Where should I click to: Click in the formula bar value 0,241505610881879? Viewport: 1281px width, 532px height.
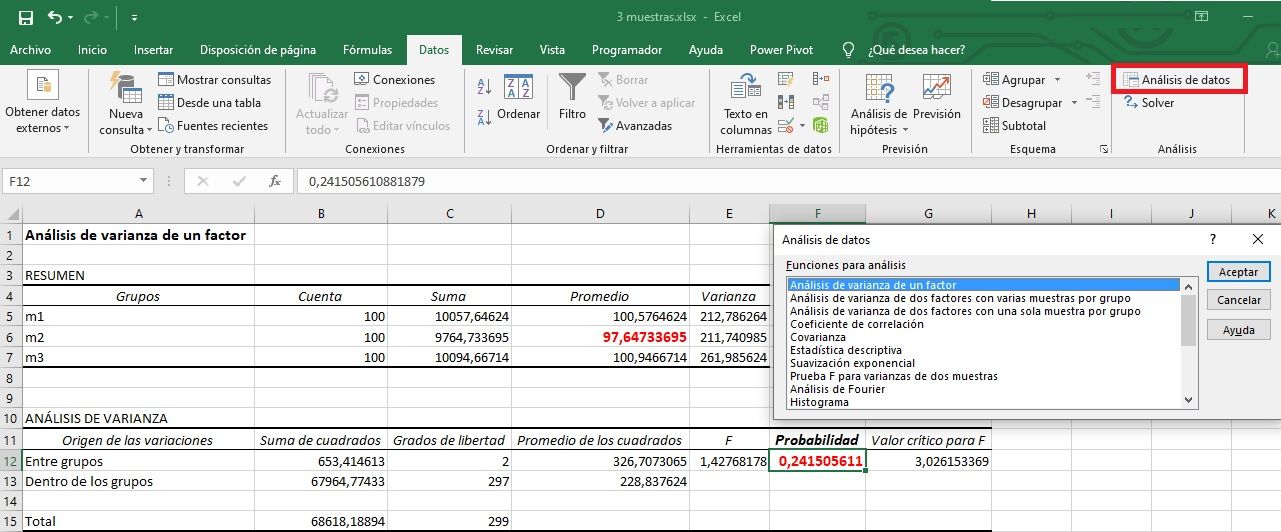[367, 181]
